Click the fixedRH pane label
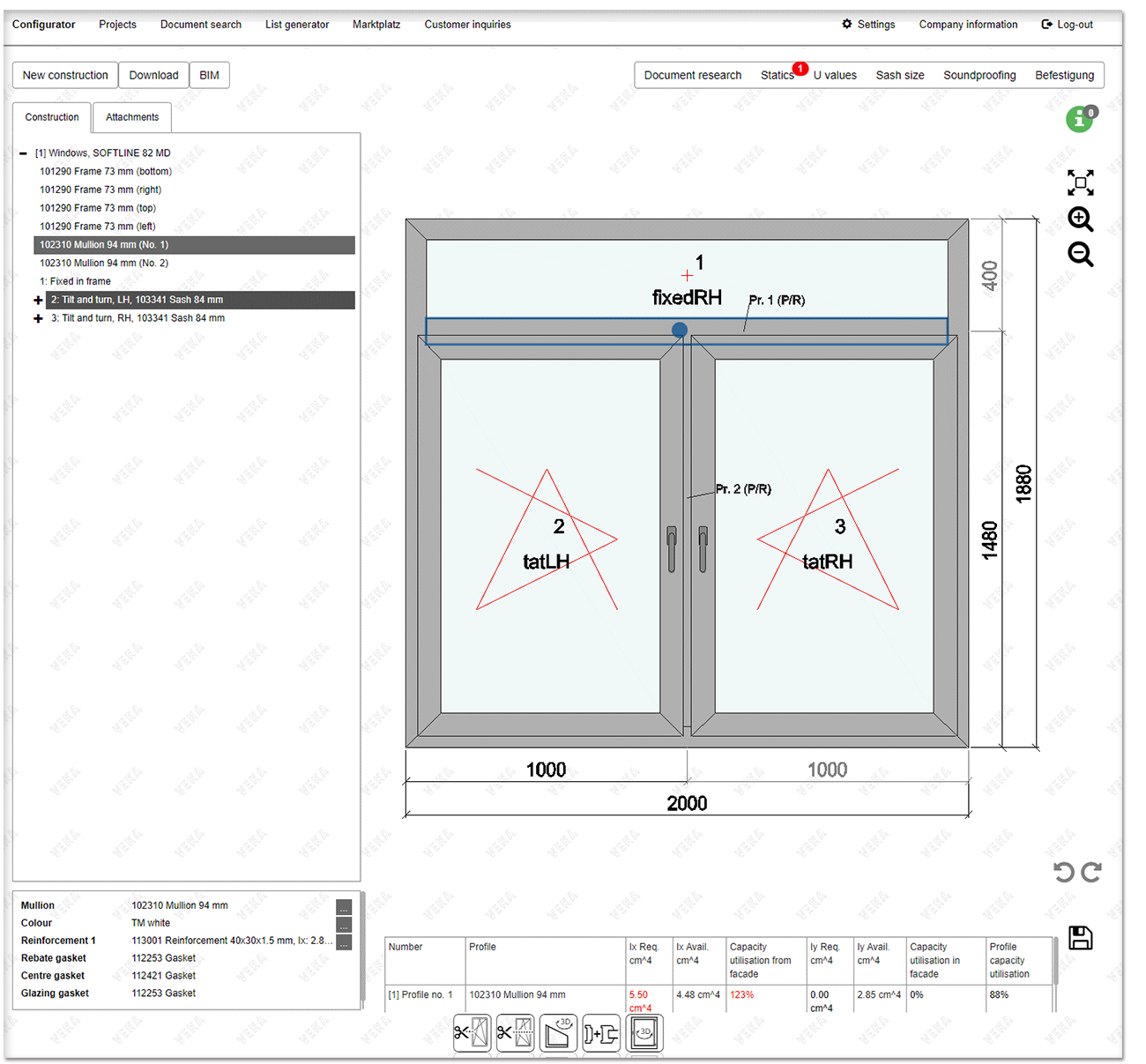The height and width of the screenshot is (1064, 1146). point(687,298)
